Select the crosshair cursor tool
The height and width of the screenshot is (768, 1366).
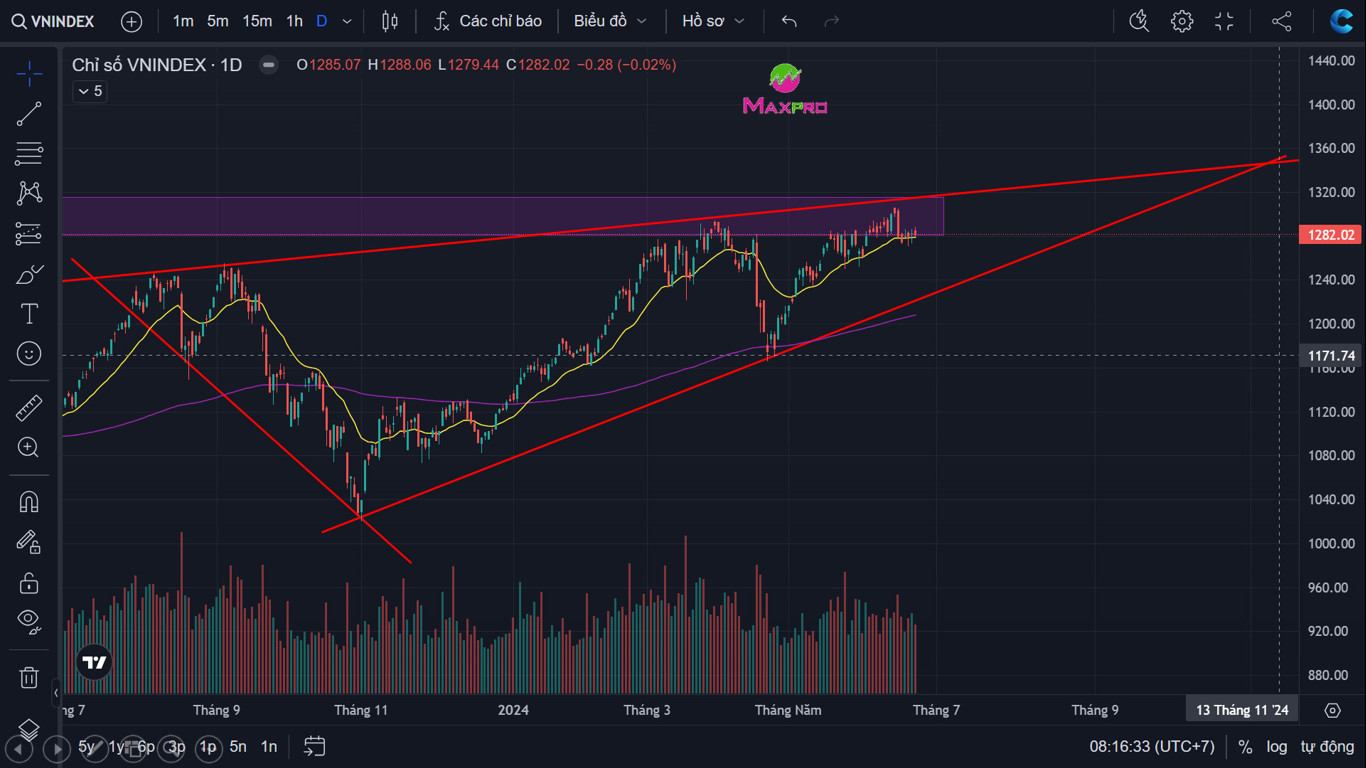[29, 73]
